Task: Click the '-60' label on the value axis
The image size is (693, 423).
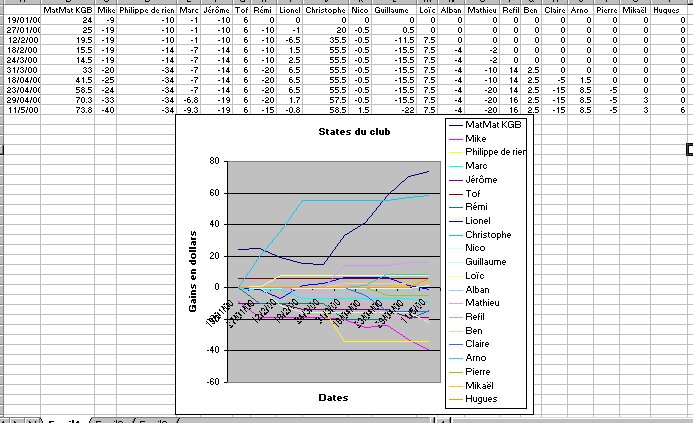Action: (213, 381)
